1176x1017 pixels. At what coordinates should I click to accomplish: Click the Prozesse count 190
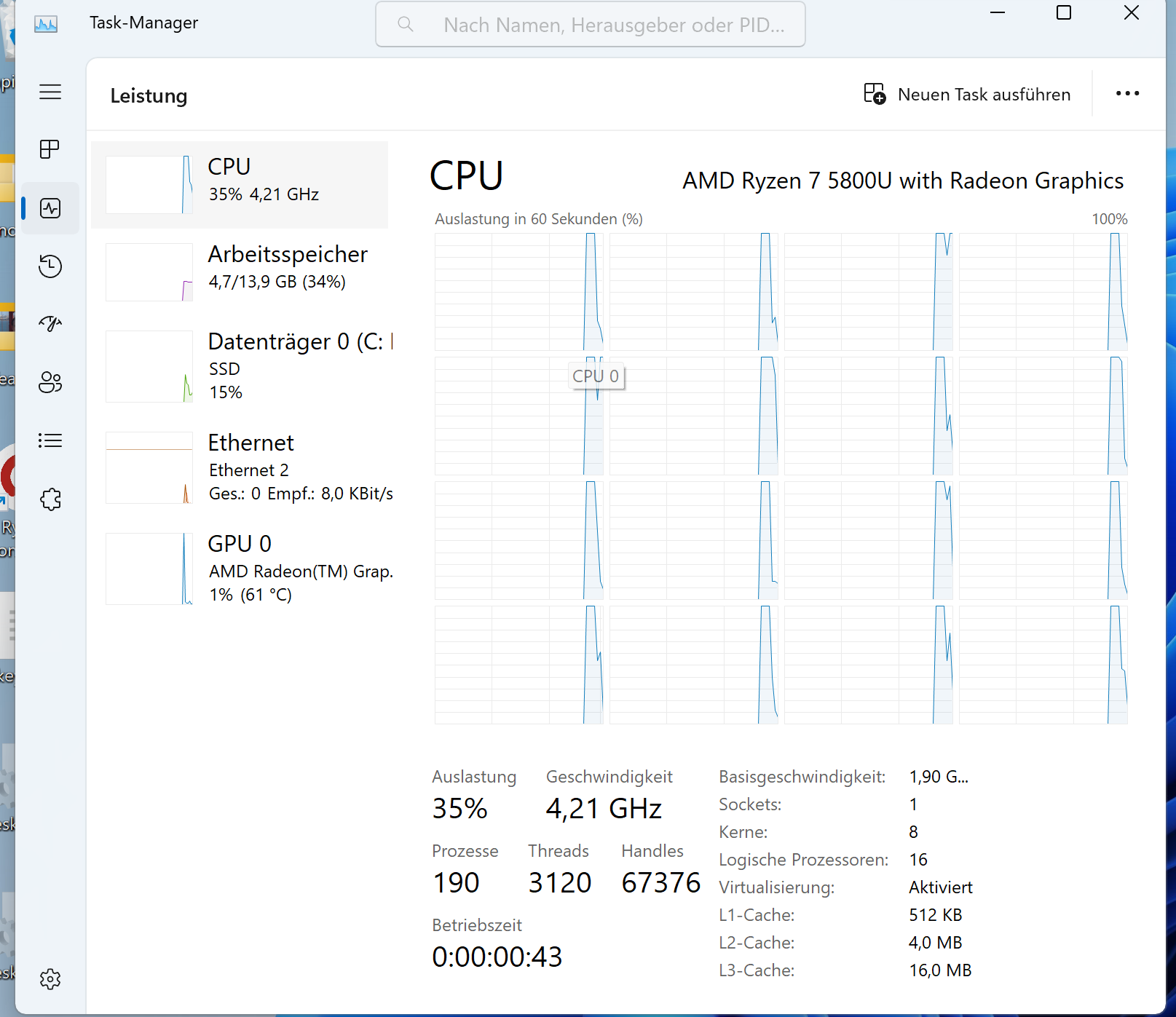pos(456,883)
